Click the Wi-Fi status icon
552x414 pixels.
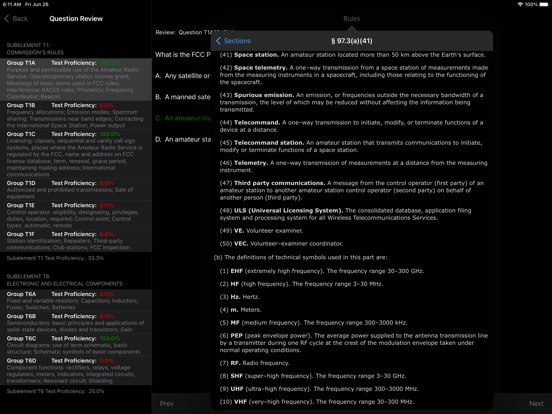click(x=520, y=4)
